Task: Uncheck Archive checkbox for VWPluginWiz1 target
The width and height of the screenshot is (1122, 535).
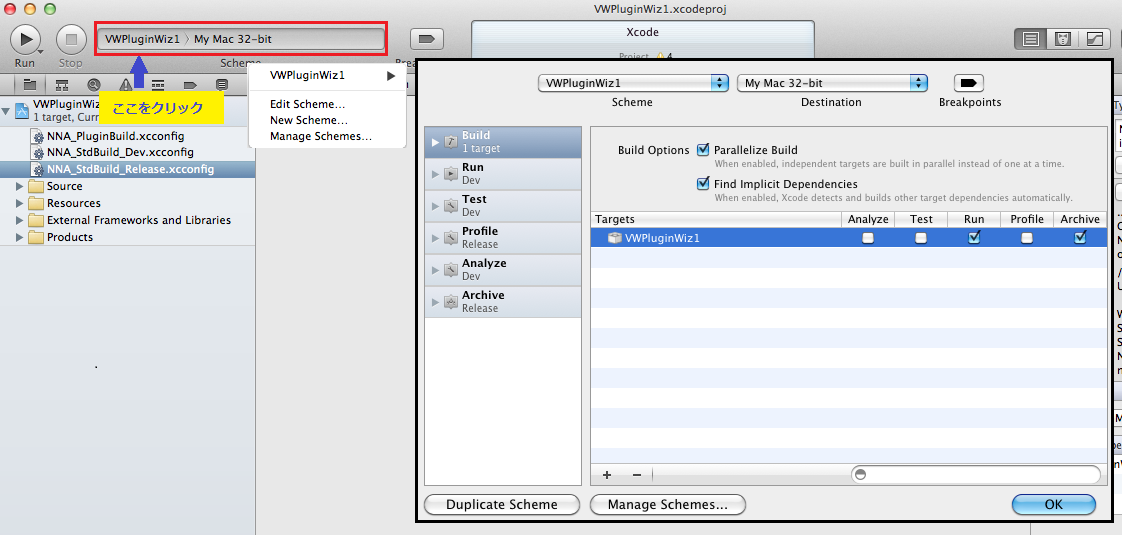Action: click(1080, 237)
